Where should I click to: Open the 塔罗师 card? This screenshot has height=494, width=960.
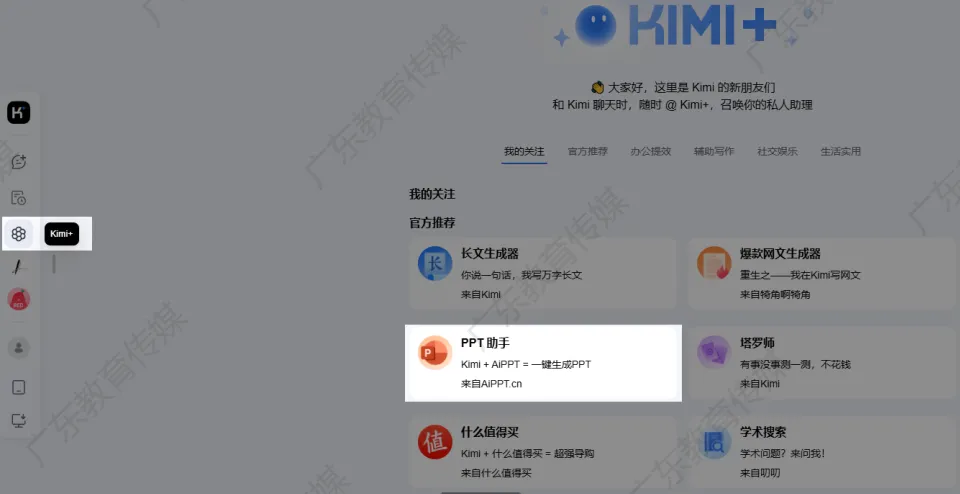click(825, 362)
